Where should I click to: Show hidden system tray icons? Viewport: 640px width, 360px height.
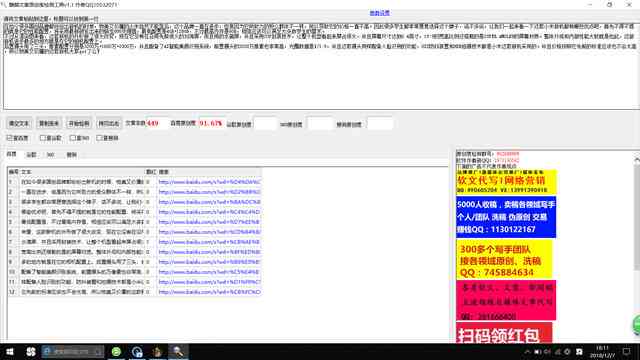(x=527, y=352)
